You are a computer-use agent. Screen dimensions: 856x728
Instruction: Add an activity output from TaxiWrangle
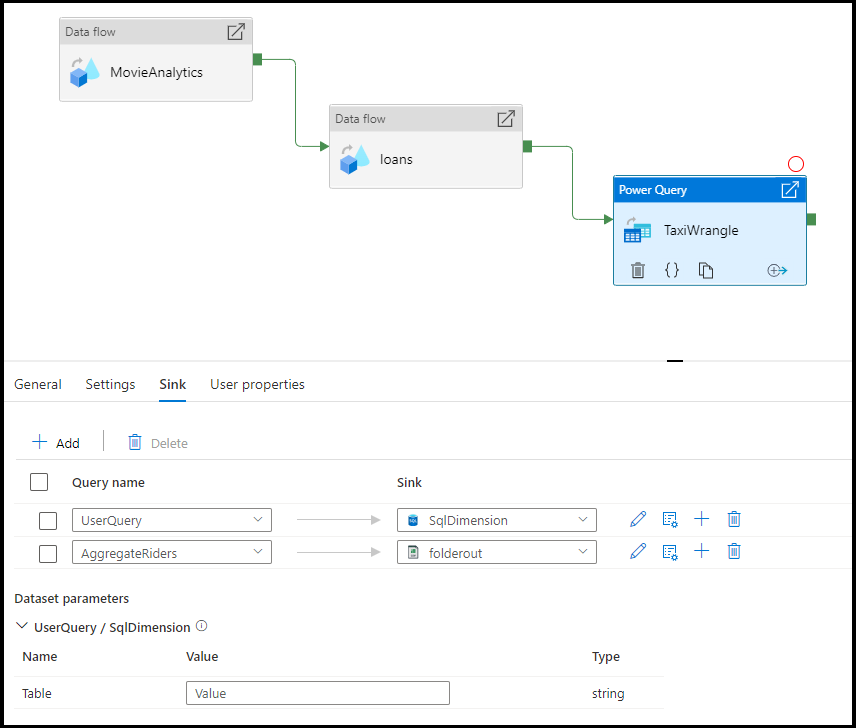tap(778, 270)
